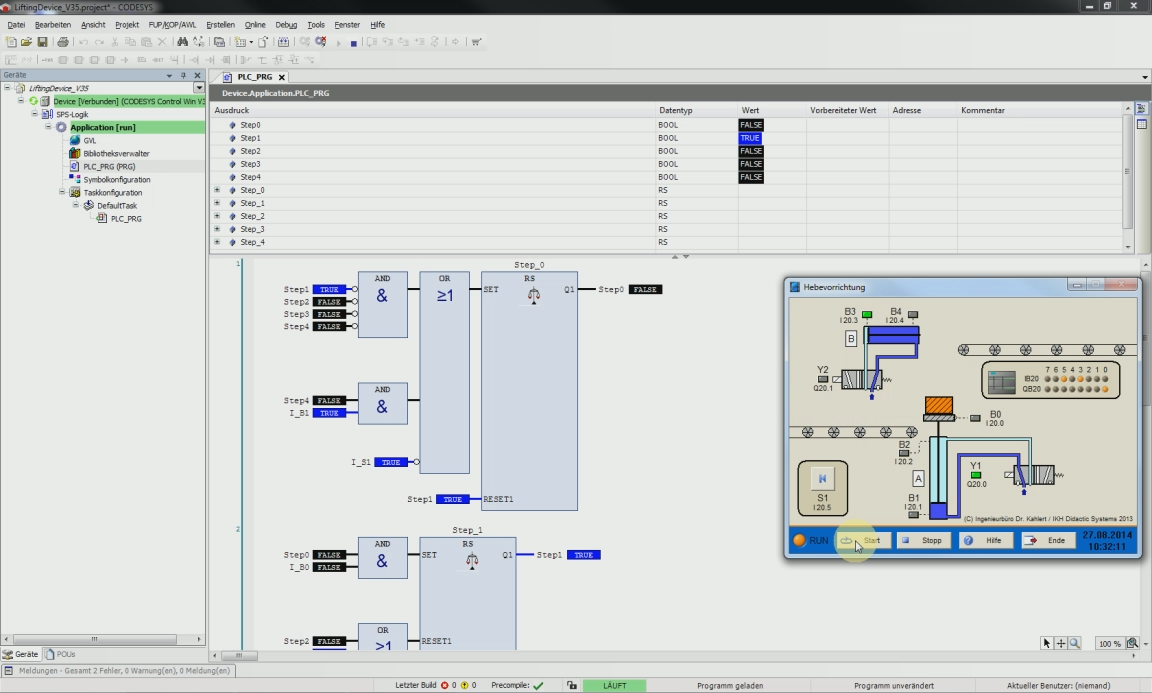Open the Online menu

[255, 24]
